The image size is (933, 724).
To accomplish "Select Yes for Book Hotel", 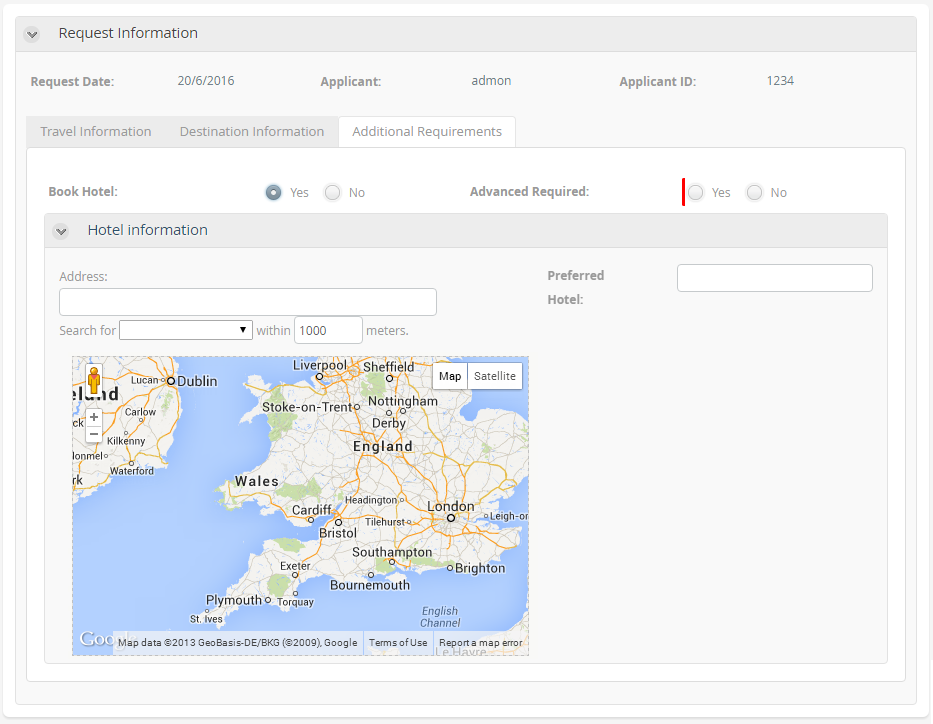I will click(x=273, y=192).
